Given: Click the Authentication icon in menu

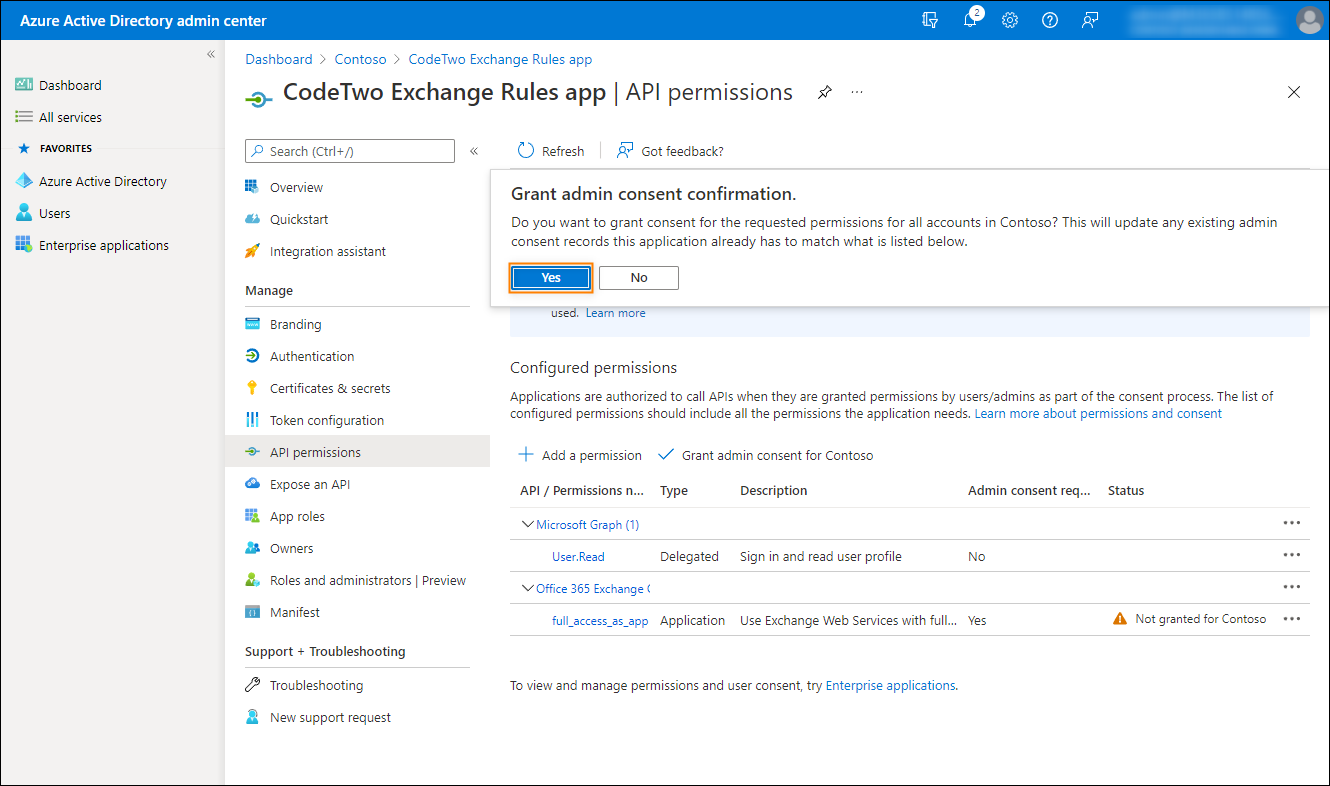Looking at the screenshot, I should pos(252,356).
